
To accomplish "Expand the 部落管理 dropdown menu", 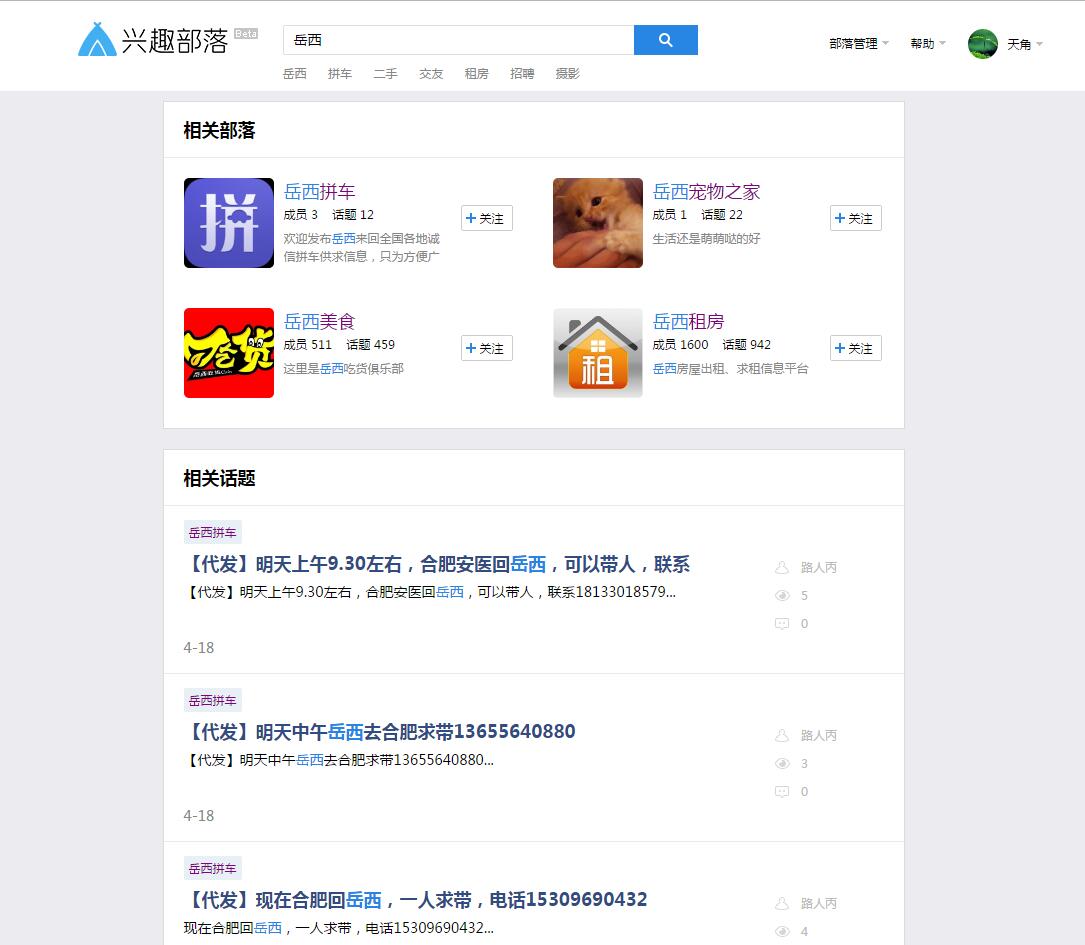I will pos(859,44).
